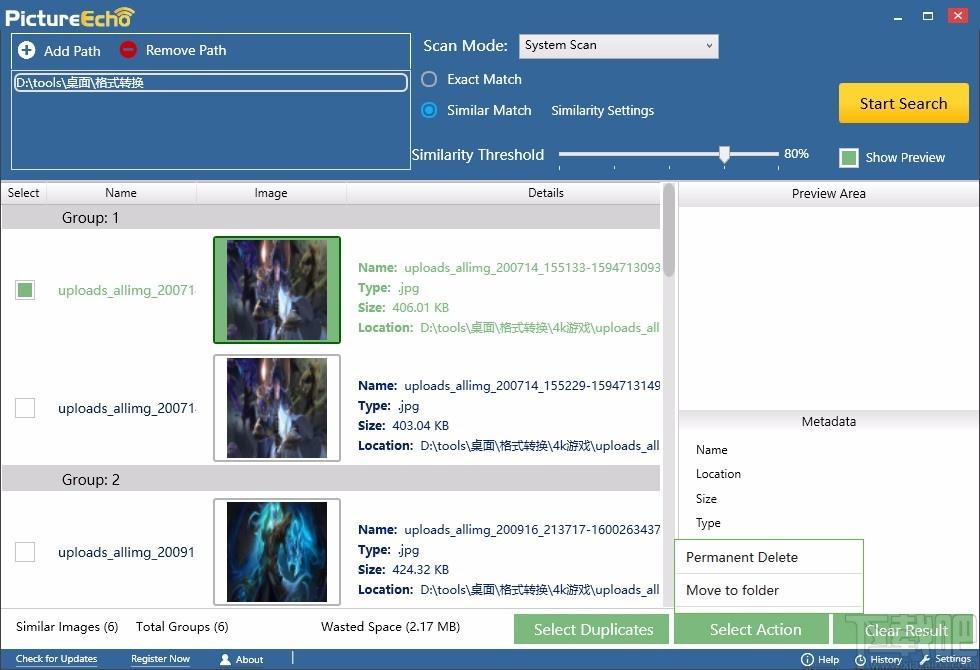Click the PictureEcho logo
Viewport: 980px width, 670px height.
[x=69, y=17]
